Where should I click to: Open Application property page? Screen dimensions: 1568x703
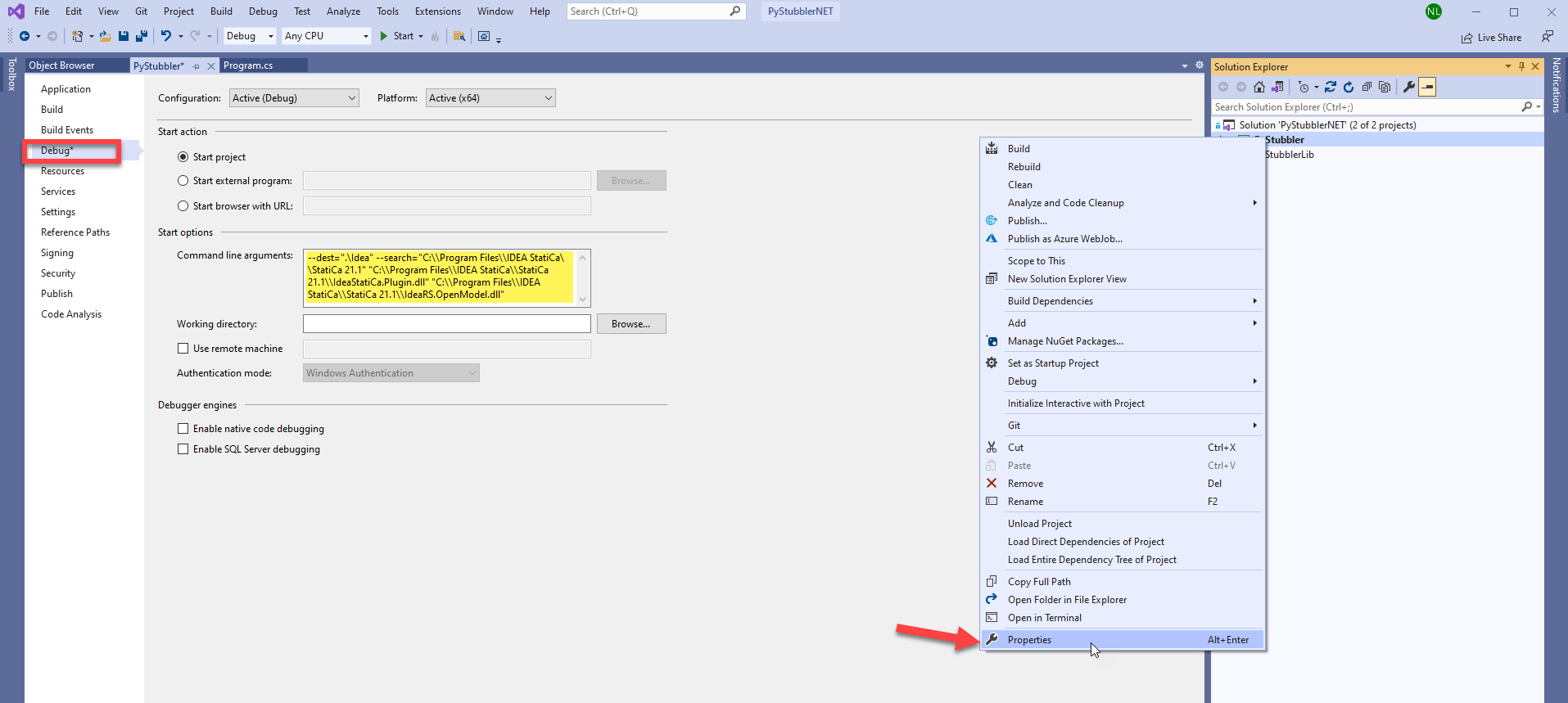tap(66, 89)
